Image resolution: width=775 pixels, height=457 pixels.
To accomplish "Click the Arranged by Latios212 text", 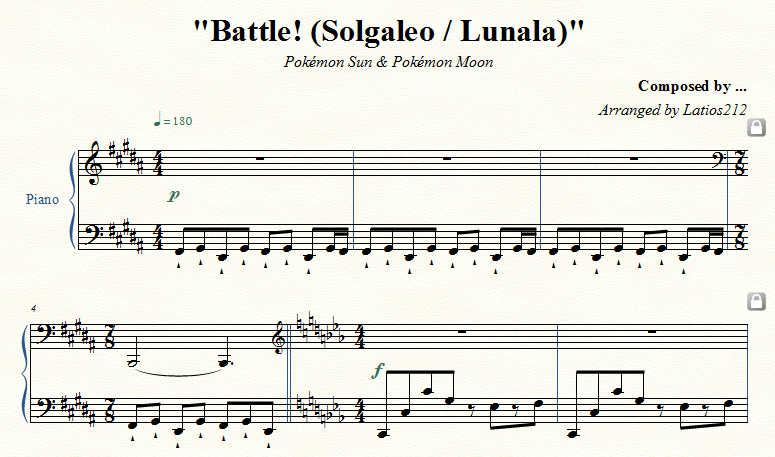I will click(x=672, y=110).
